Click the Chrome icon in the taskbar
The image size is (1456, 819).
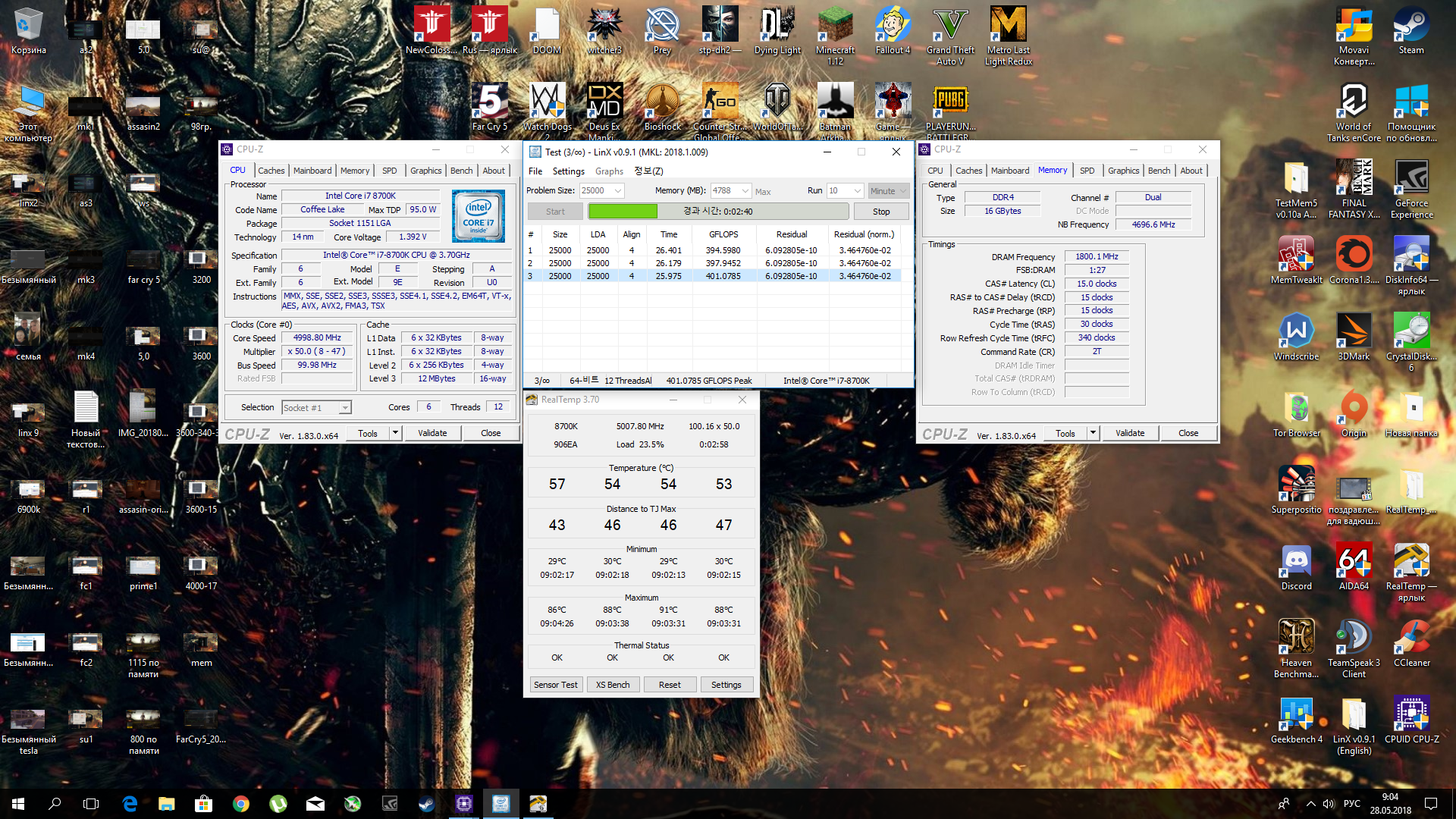coord(241,804)
